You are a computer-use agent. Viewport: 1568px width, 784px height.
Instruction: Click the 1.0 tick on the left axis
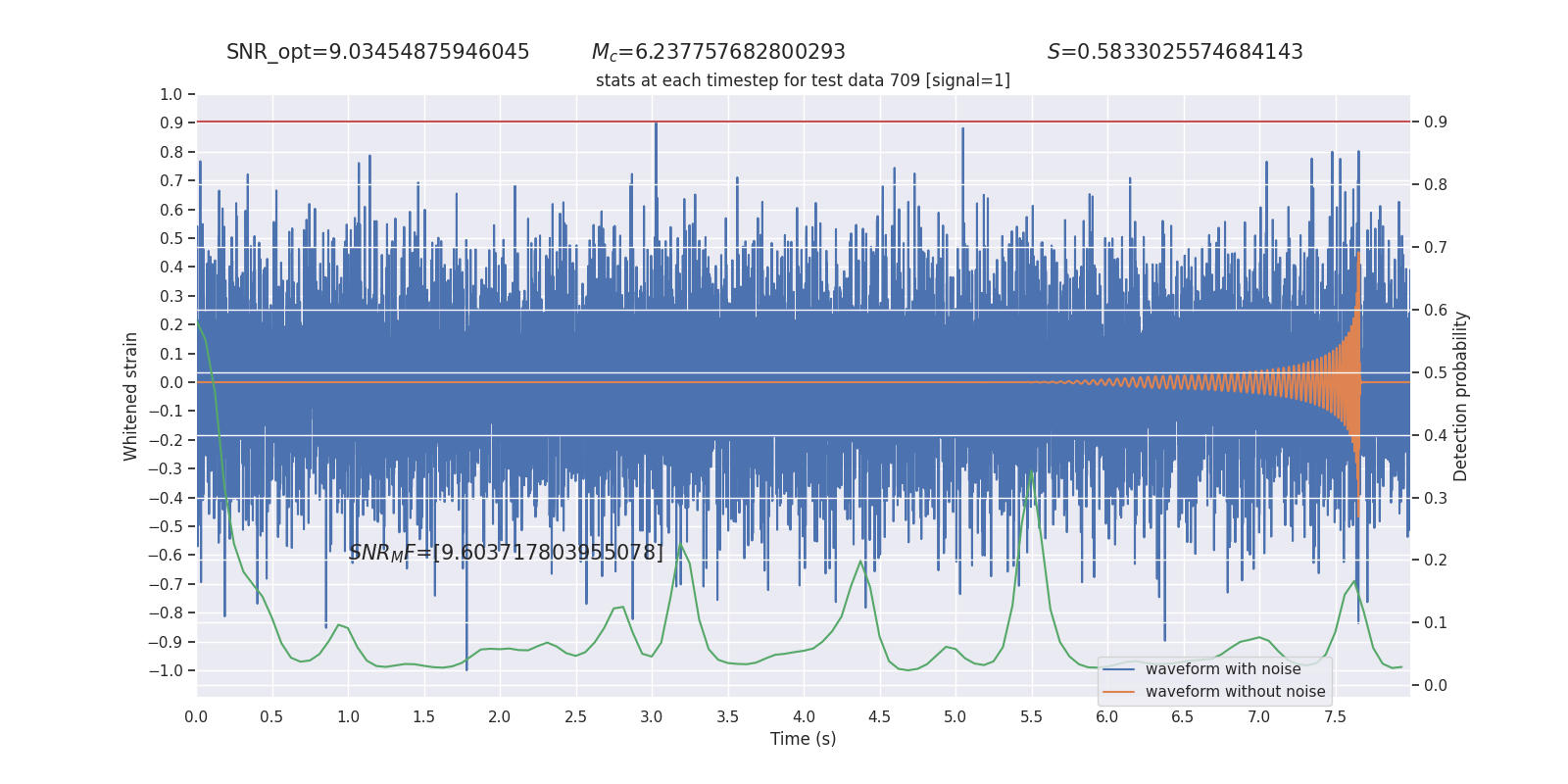click(171, 95)
